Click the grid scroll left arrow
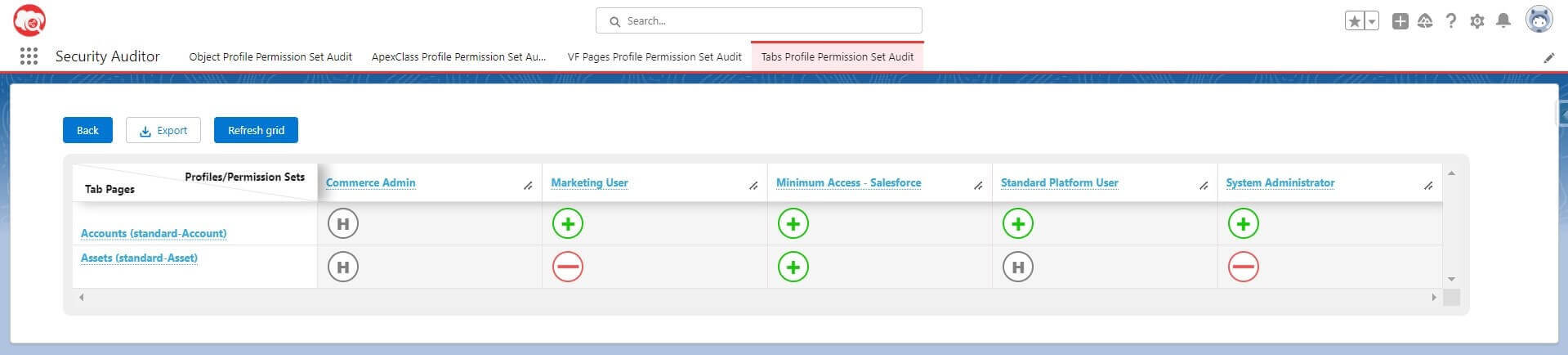 81,297
